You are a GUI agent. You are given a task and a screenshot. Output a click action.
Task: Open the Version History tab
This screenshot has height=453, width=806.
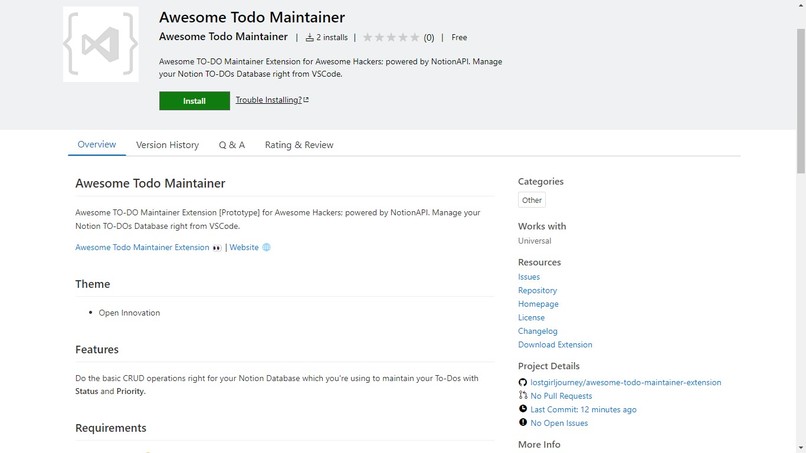[x=168, y=145]
